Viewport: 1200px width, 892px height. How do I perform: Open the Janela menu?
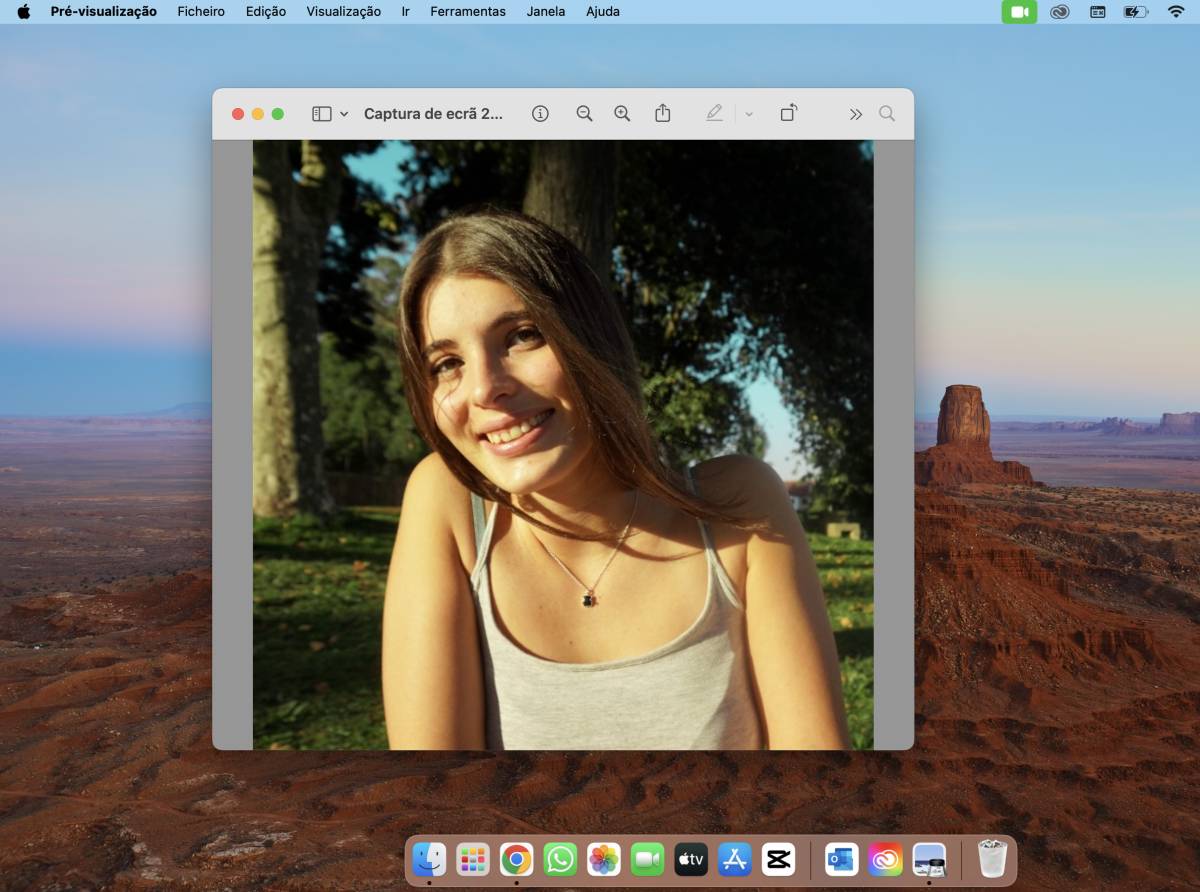pyautogui.click(x=546, y=12)
